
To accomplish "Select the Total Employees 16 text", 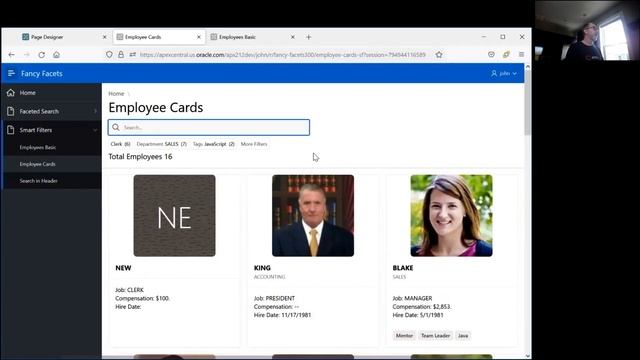I will (140, 157).
